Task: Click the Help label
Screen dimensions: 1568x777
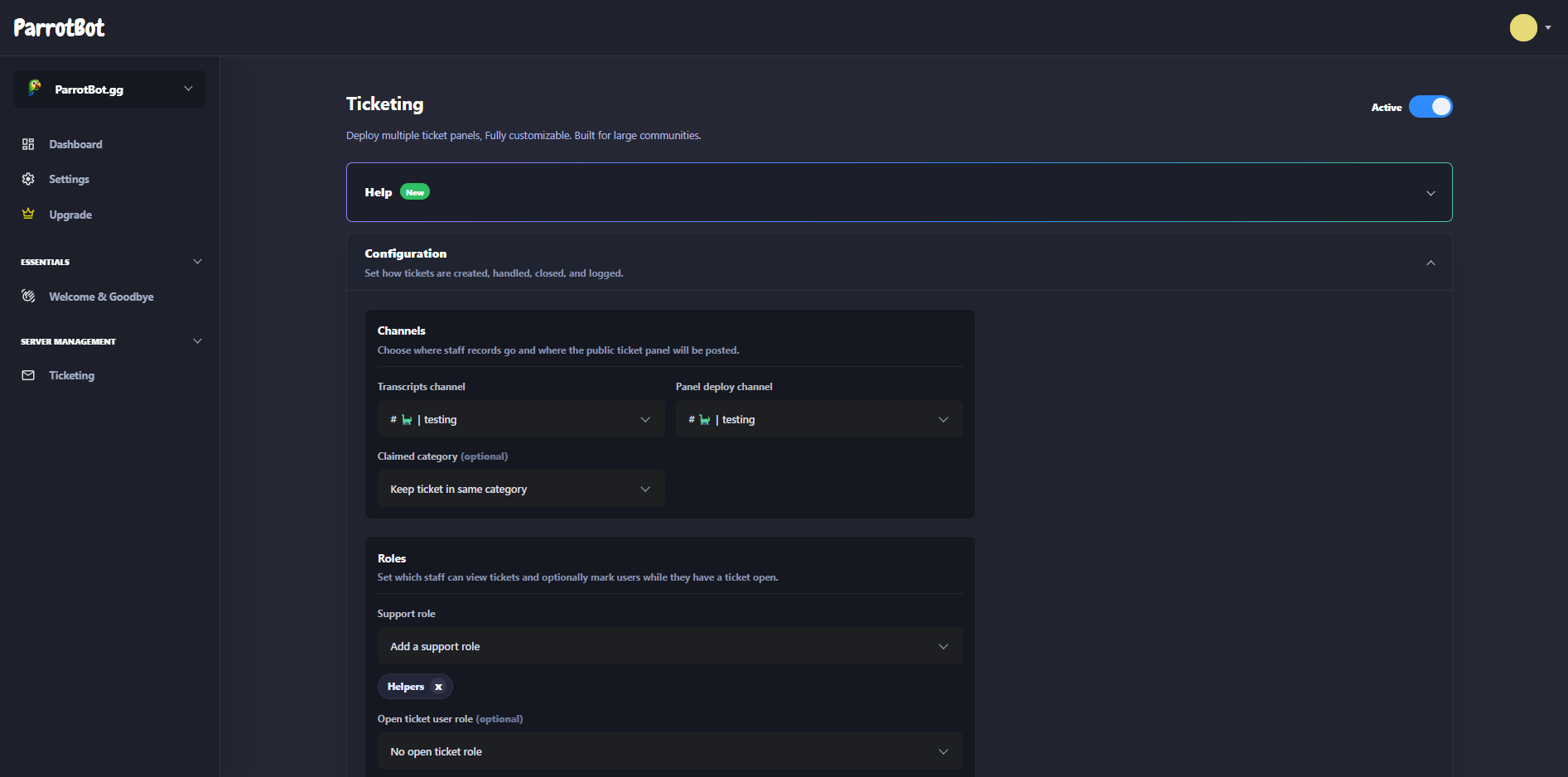Action: 379,192
